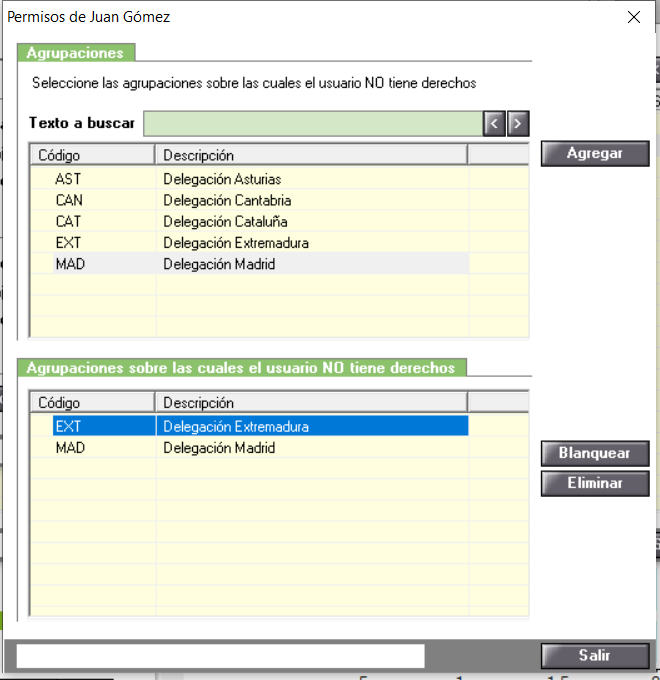Screen dimensions: 660x680
Task: Click the Eliminar button
Action: coord(595,483)
